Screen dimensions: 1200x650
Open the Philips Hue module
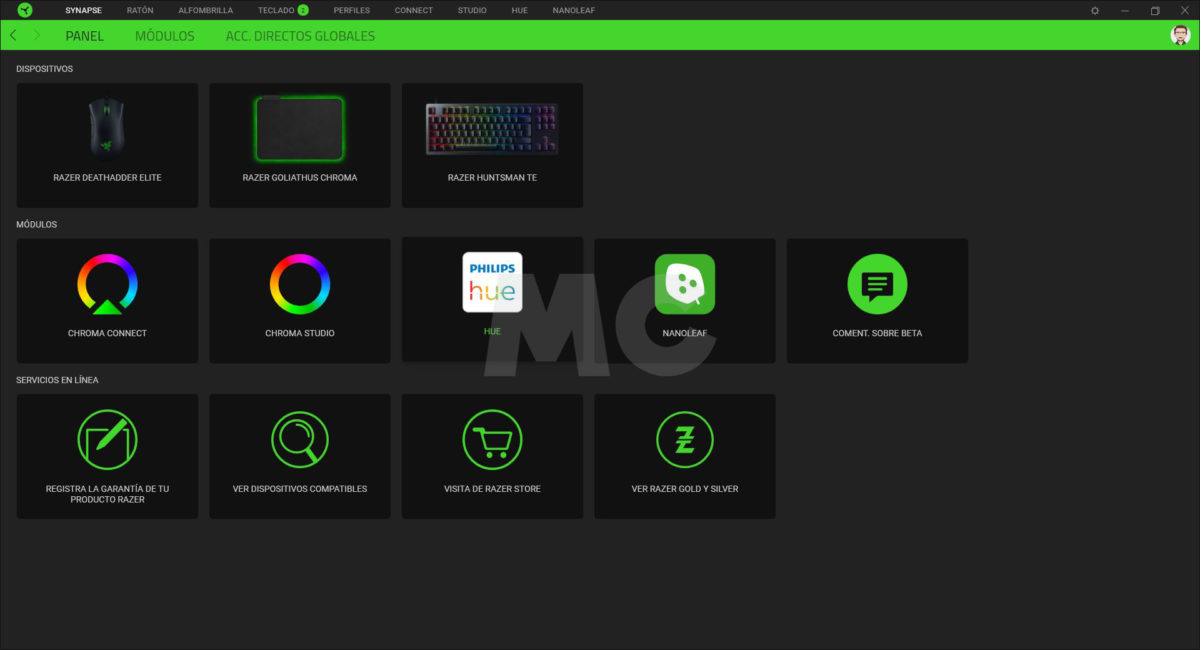coord(492,282)
